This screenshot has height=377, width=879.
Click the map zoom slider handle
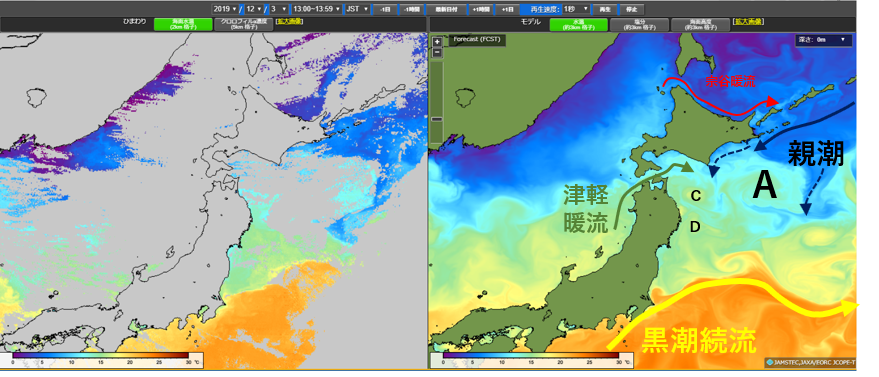click(x=438, y=119)
